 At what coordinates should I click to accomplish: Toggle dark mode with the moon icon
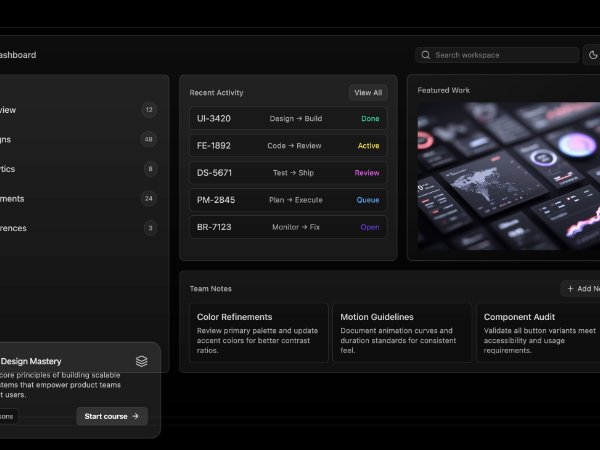[593, 55]
